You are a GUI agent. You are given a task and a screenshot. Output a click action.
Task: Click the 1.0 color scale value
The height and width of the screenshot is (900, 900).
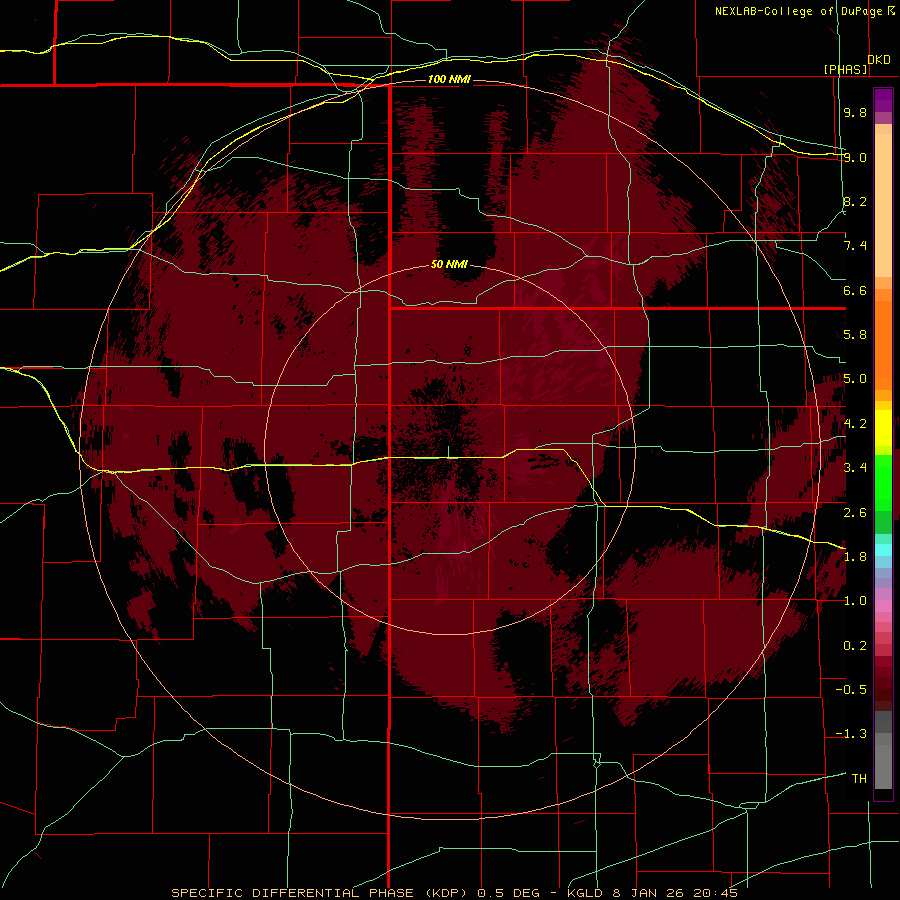[855, 601]
